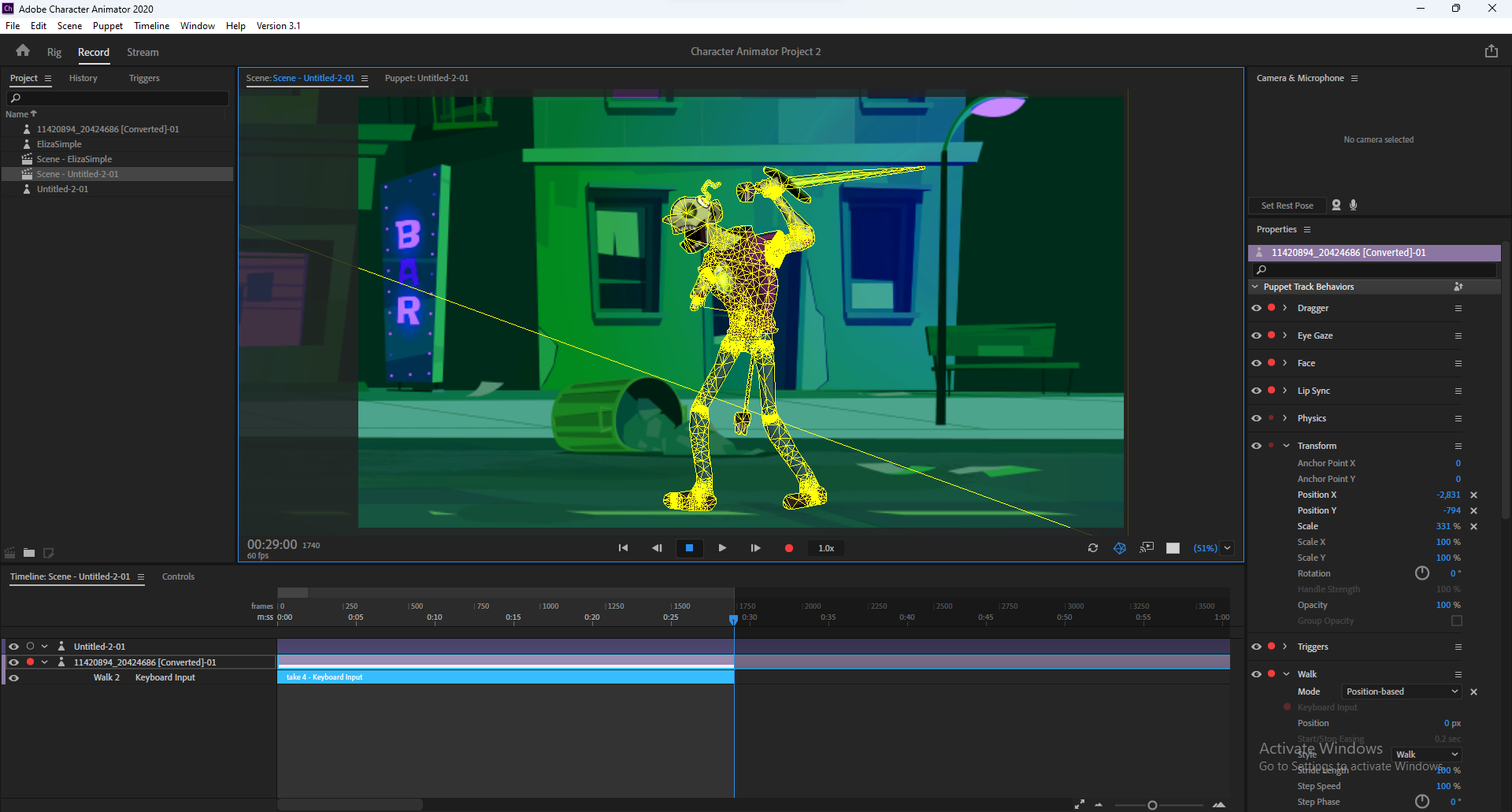Click the puppet icon in Puppet Track Behaviors

[x=1458, y=287]
